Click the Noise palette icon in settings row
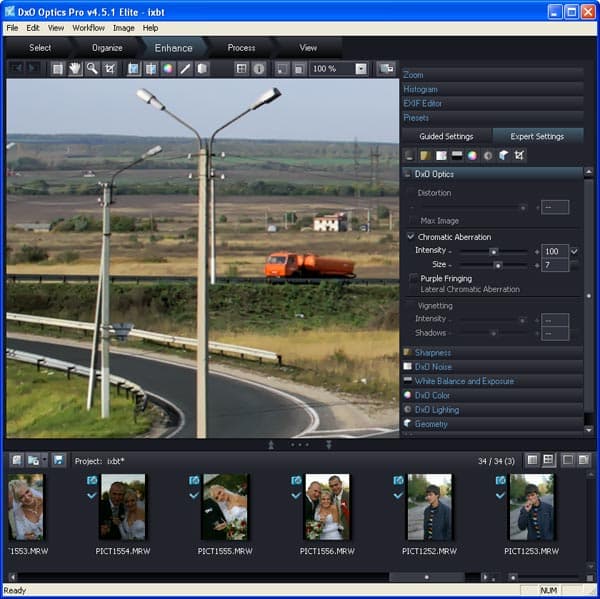 click(x=441, y=155)
